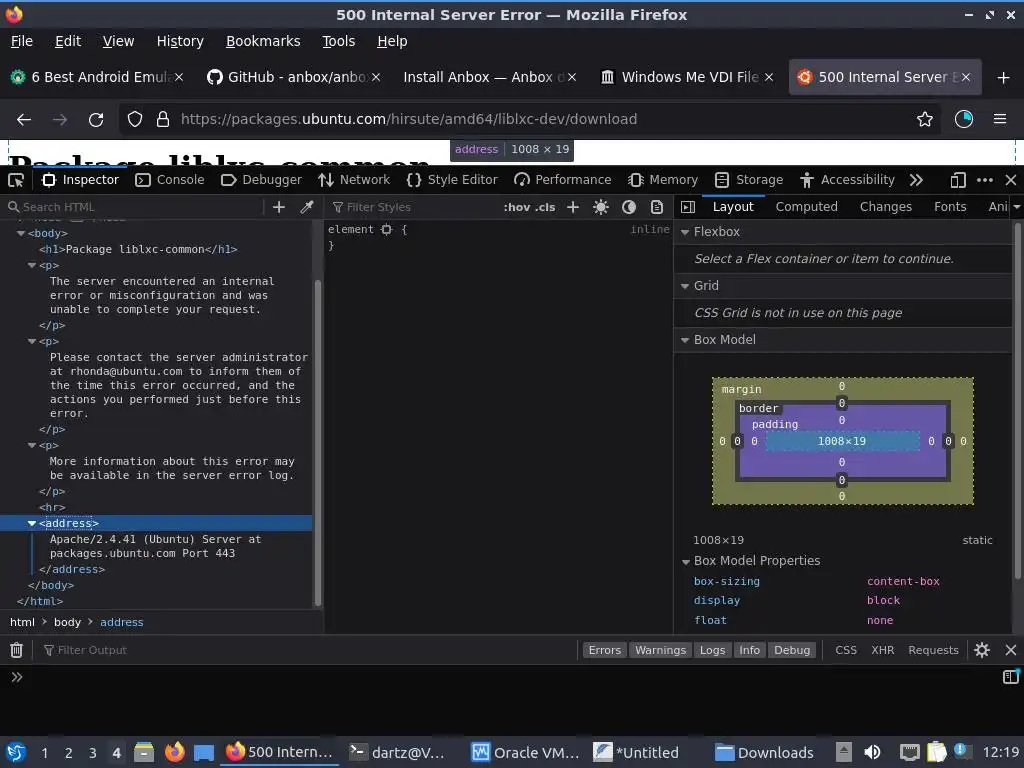
Task: Collapse the body element tree node
Action: (x=21, y=233)
